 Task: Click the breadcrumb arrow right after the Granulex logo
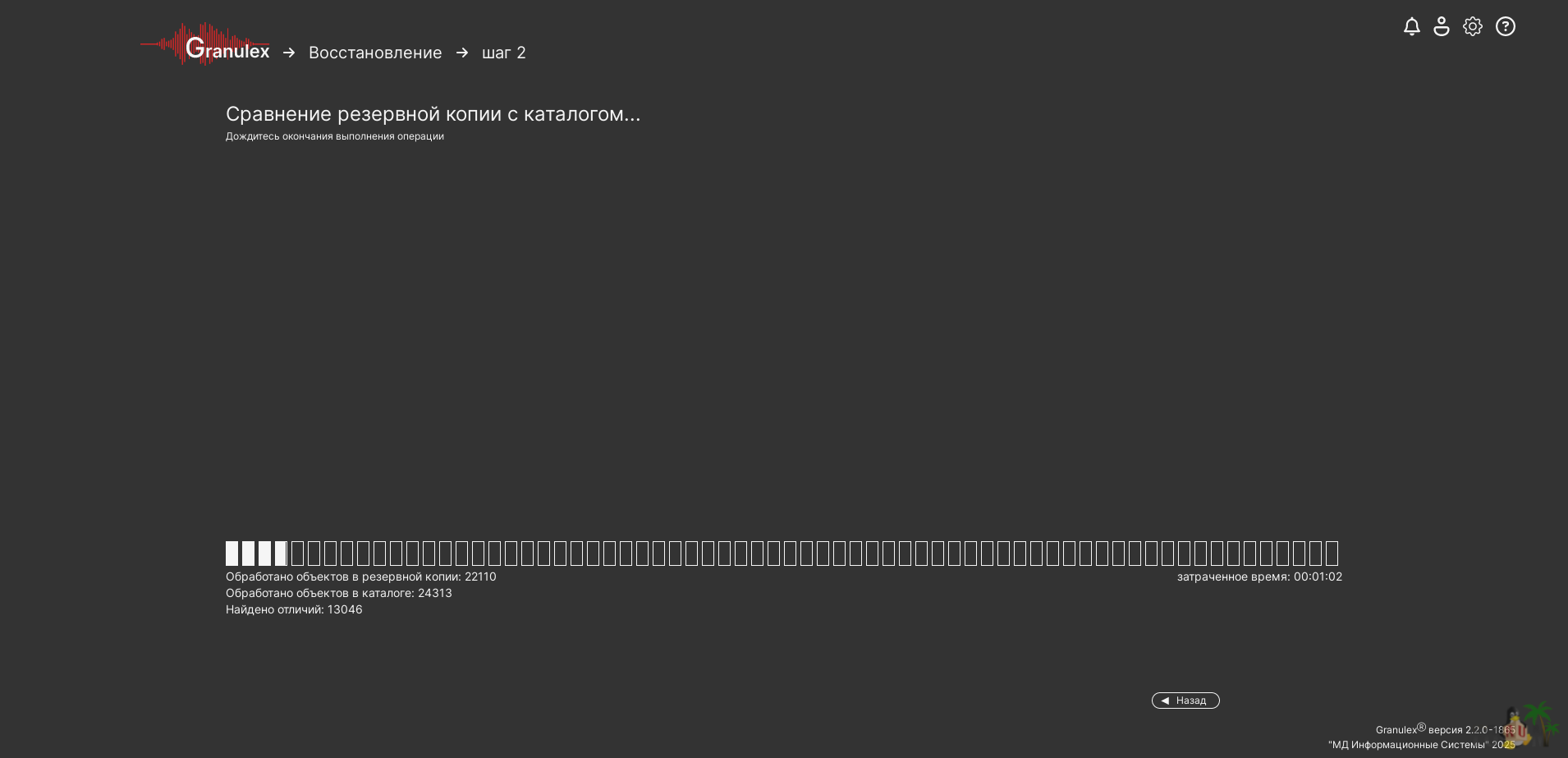(289, 53)
